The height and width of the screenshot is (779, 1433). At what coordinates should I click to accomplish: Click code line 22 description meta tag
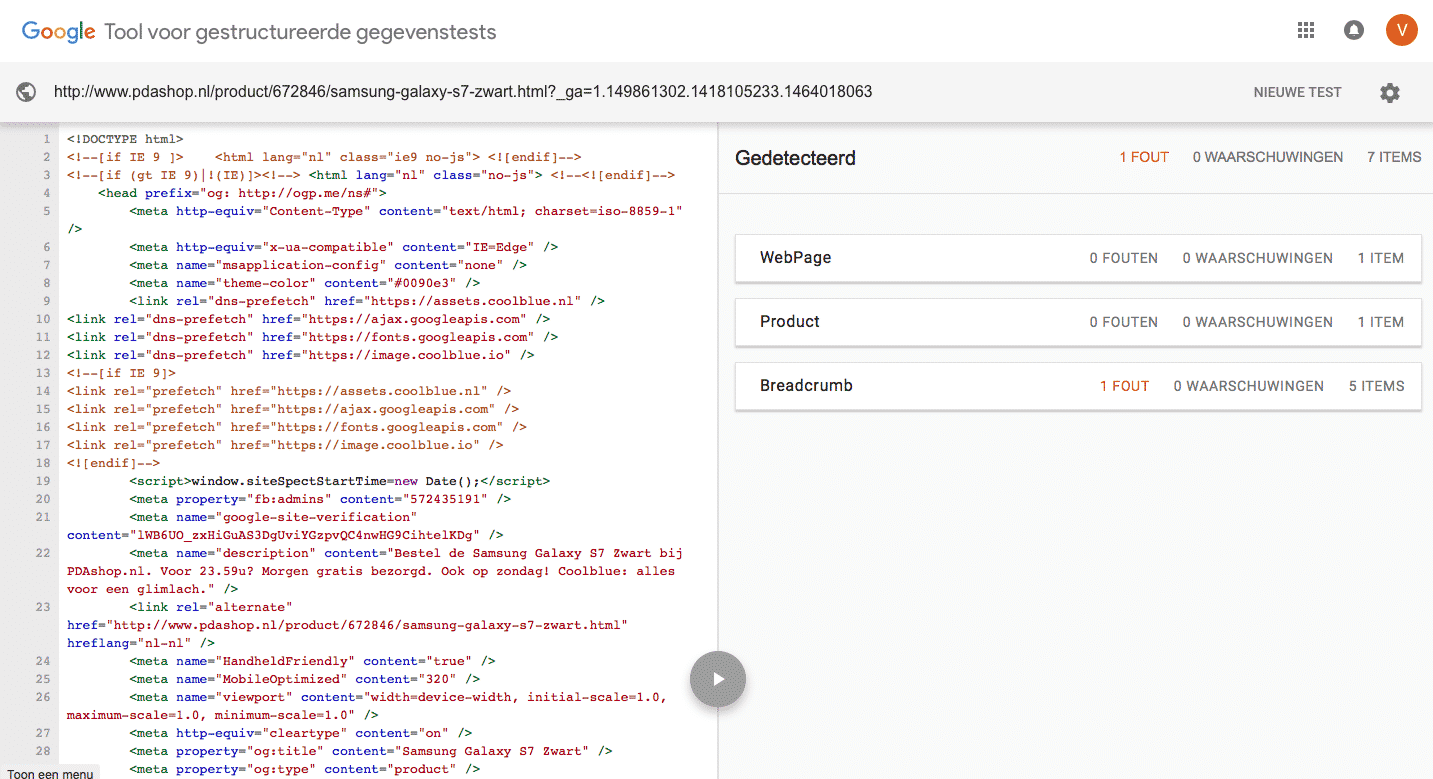375,571
